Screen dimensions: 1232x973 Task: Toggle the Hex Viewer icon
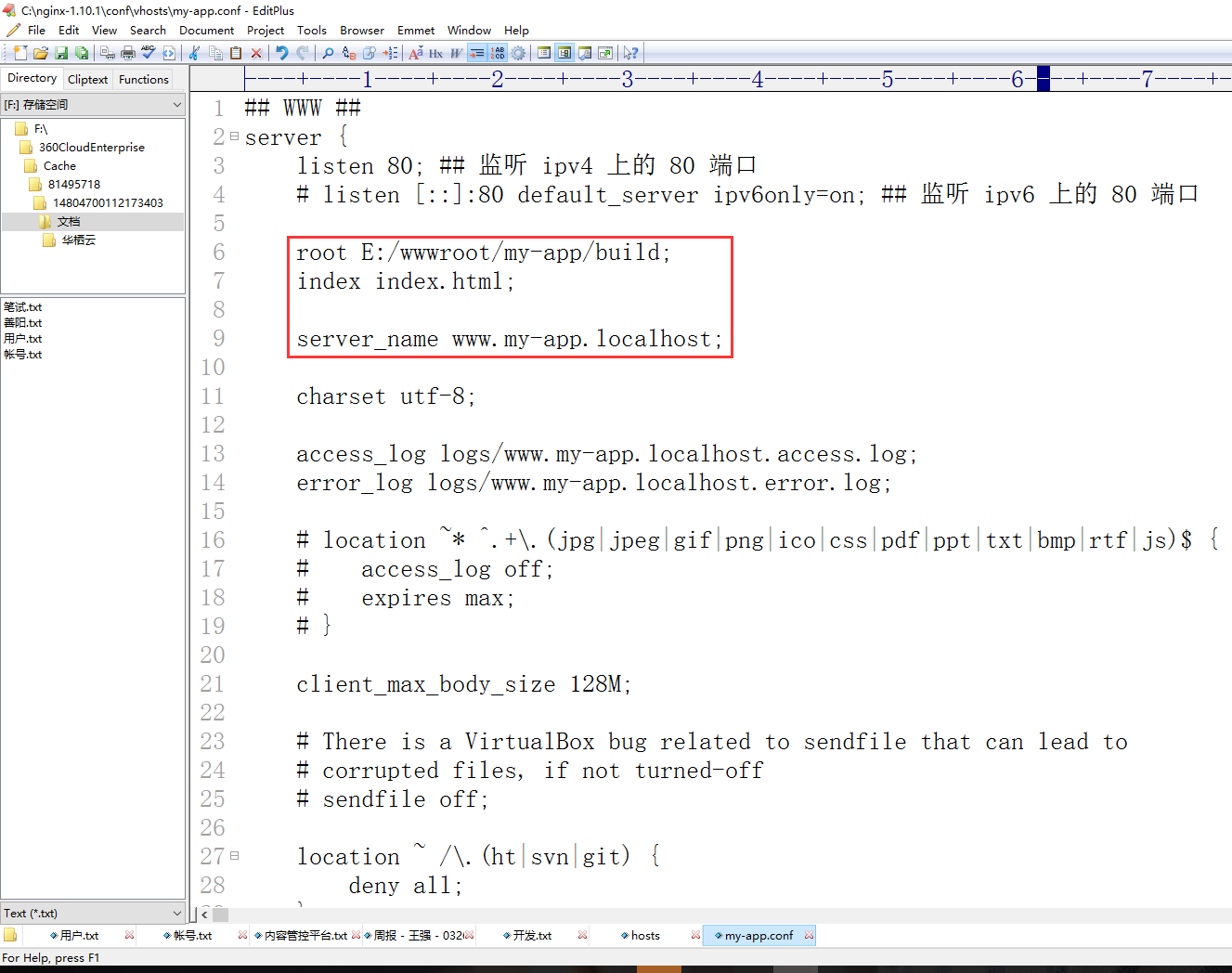[x=436, y=53]
